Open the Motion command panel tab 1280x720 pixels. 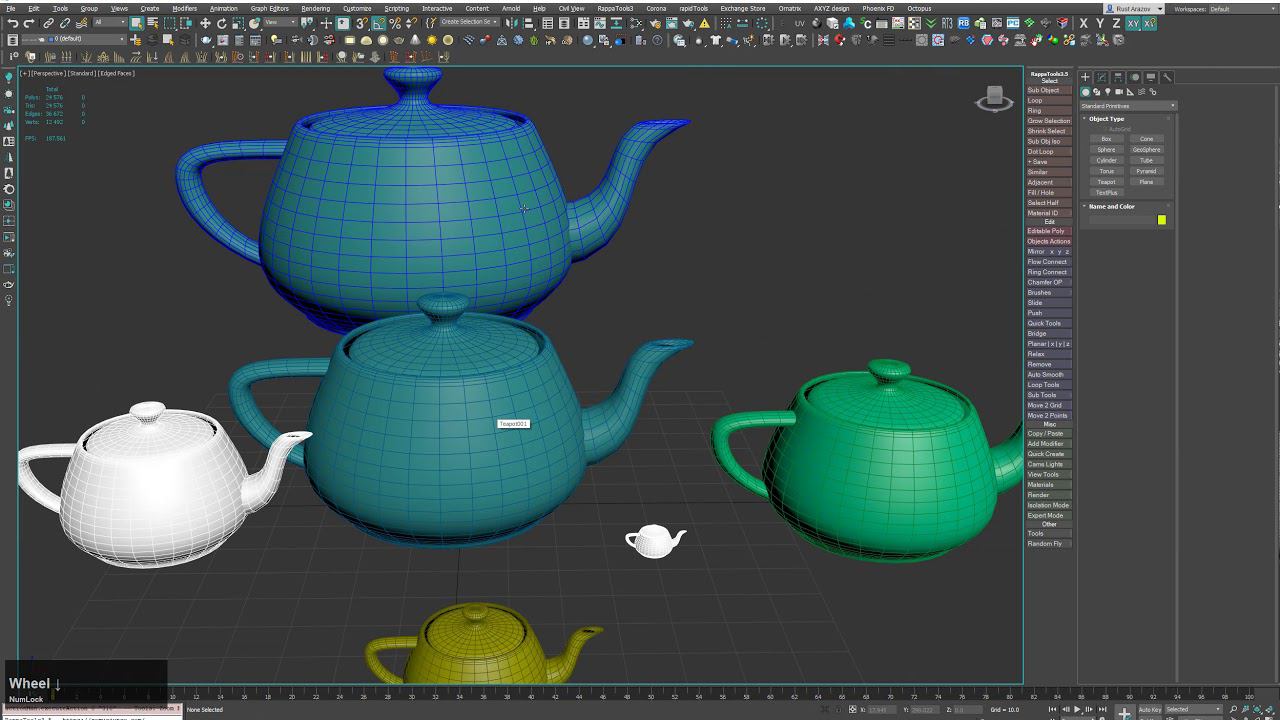coord(1134,77)
